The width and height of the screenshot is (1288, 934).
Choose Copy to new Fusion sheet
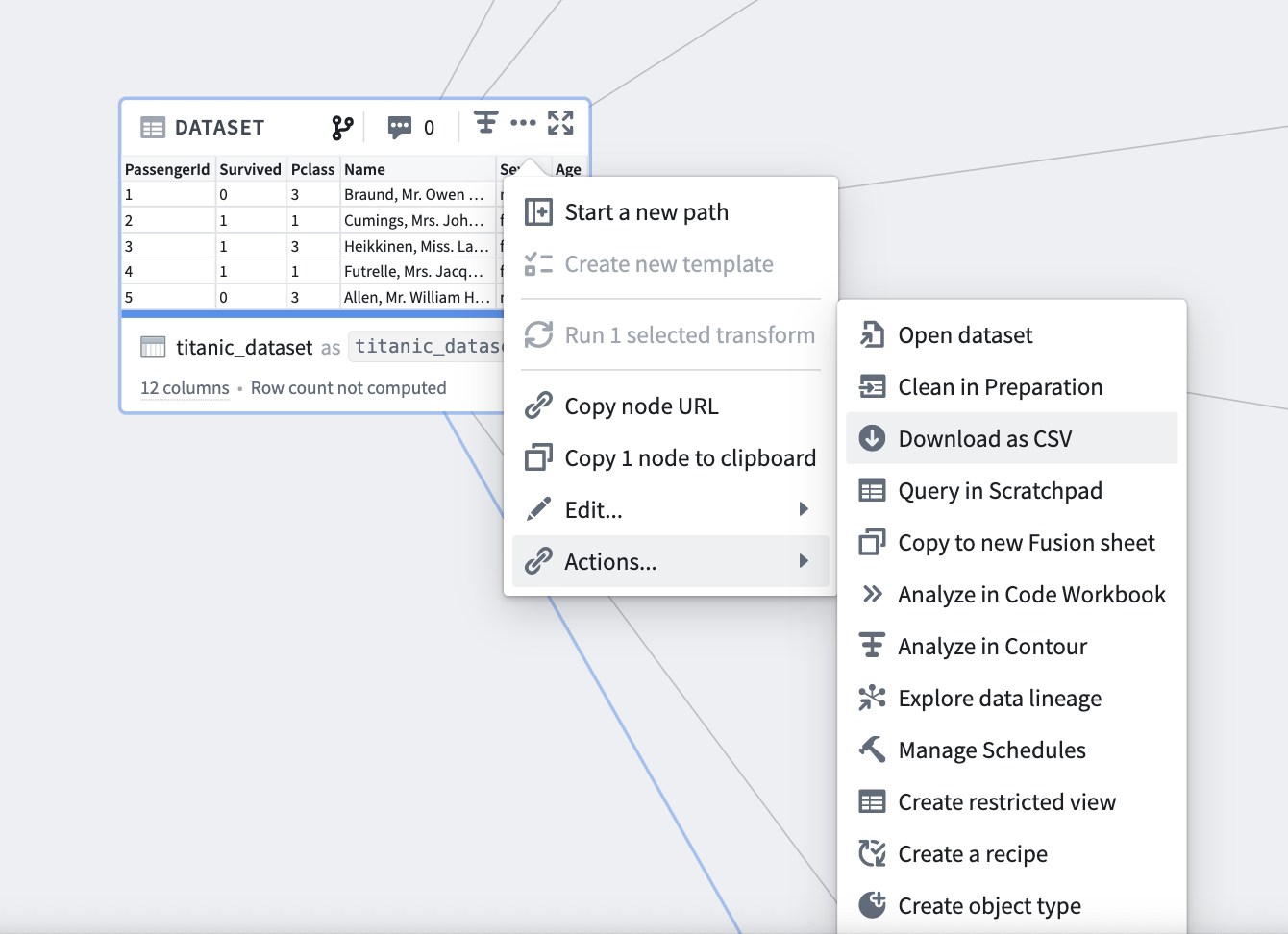click(1012, 542)
